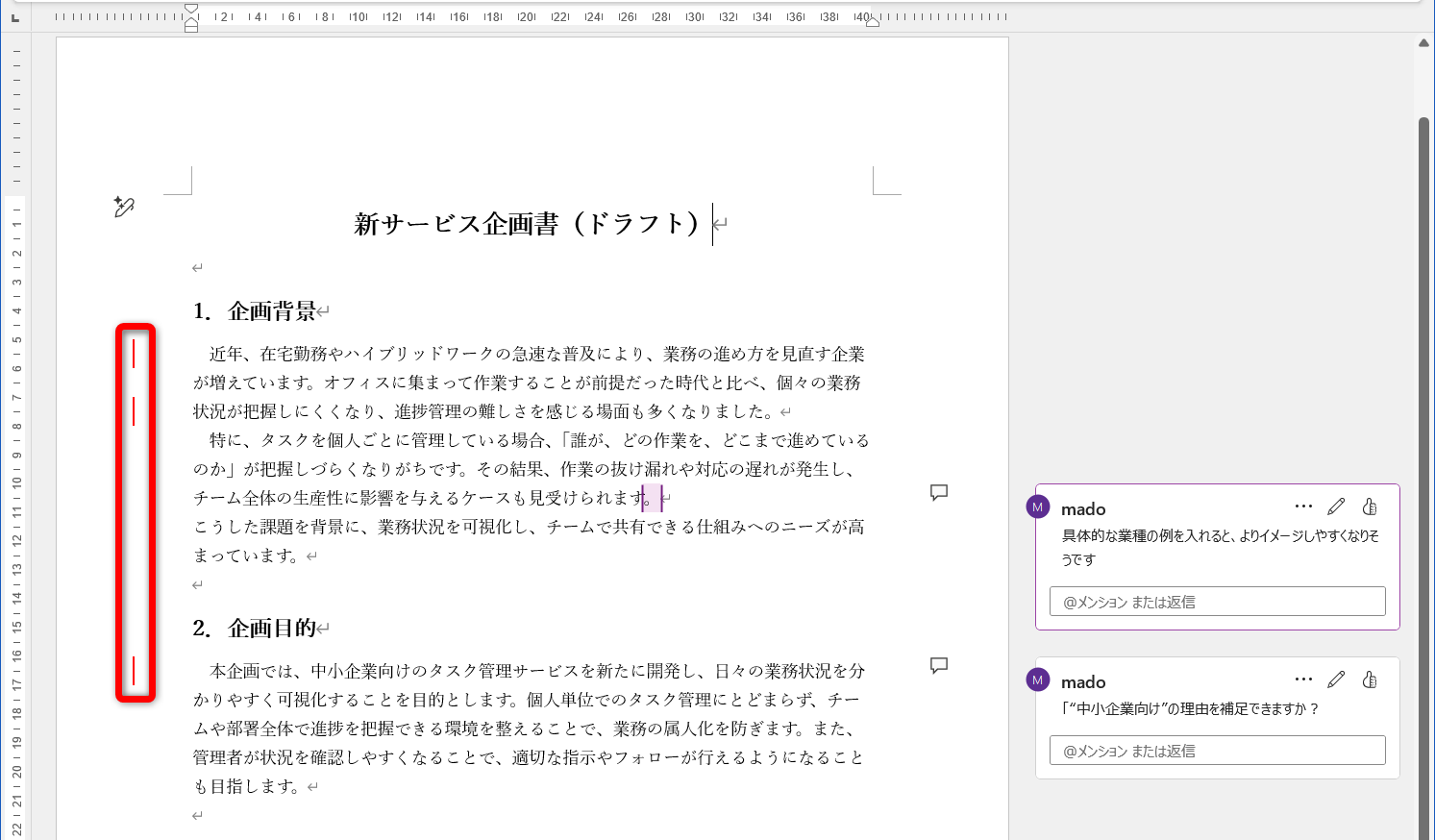Open more actions on mado's second comment
Image resolution: width=1435 pixels, height=840 pixels.
point(1303,678)
